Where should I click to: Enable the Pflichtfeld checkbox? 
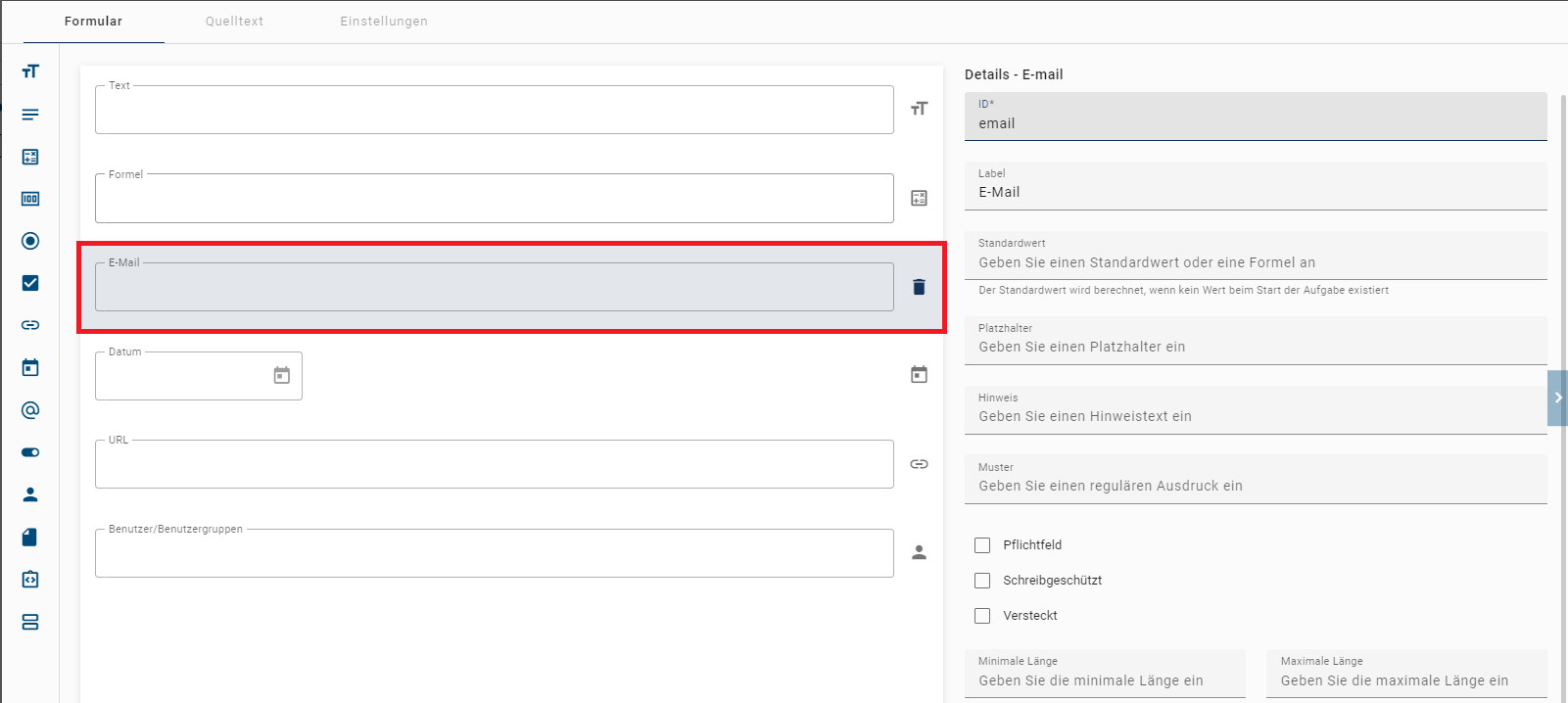tap(982, 545)
